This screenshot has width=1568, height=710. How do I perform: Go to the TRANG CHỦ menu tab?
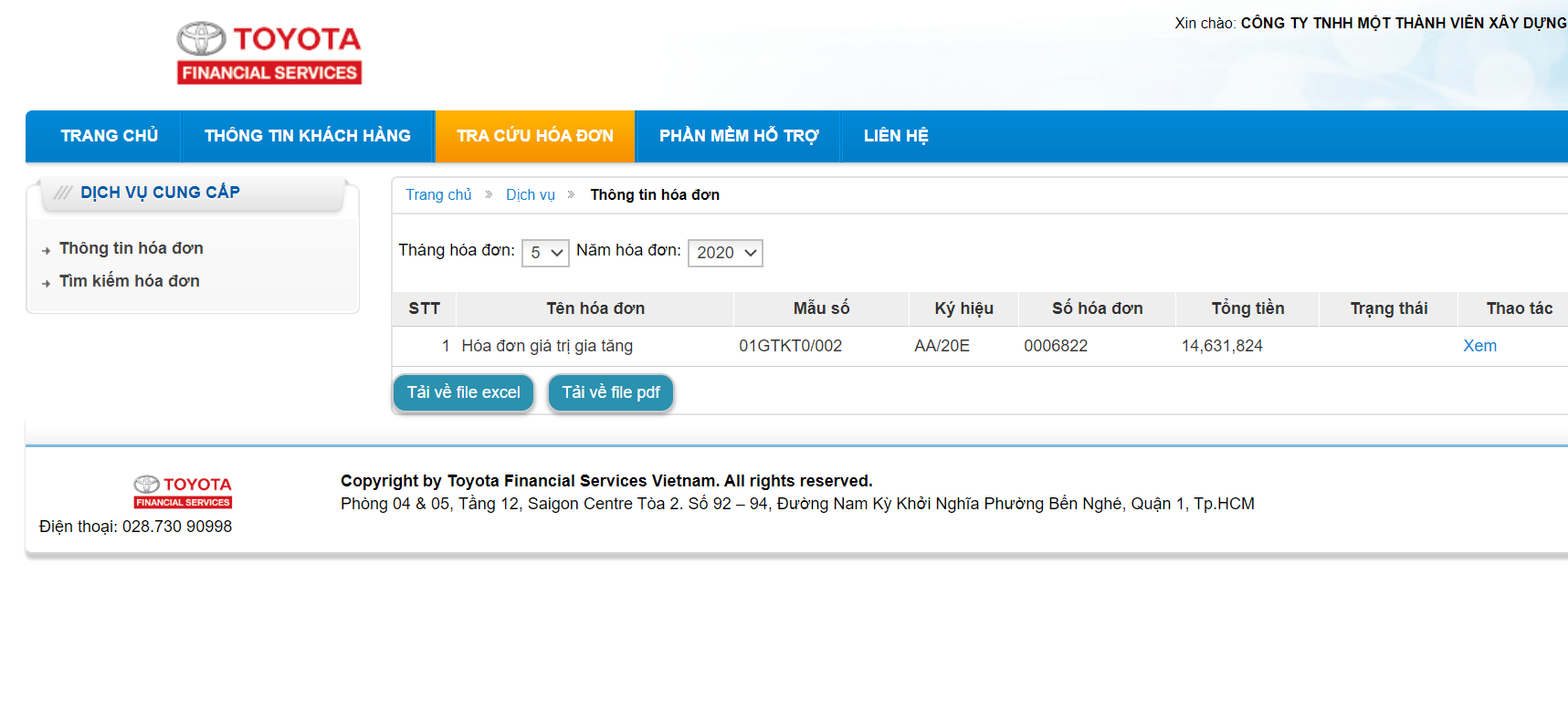[109, 136]
